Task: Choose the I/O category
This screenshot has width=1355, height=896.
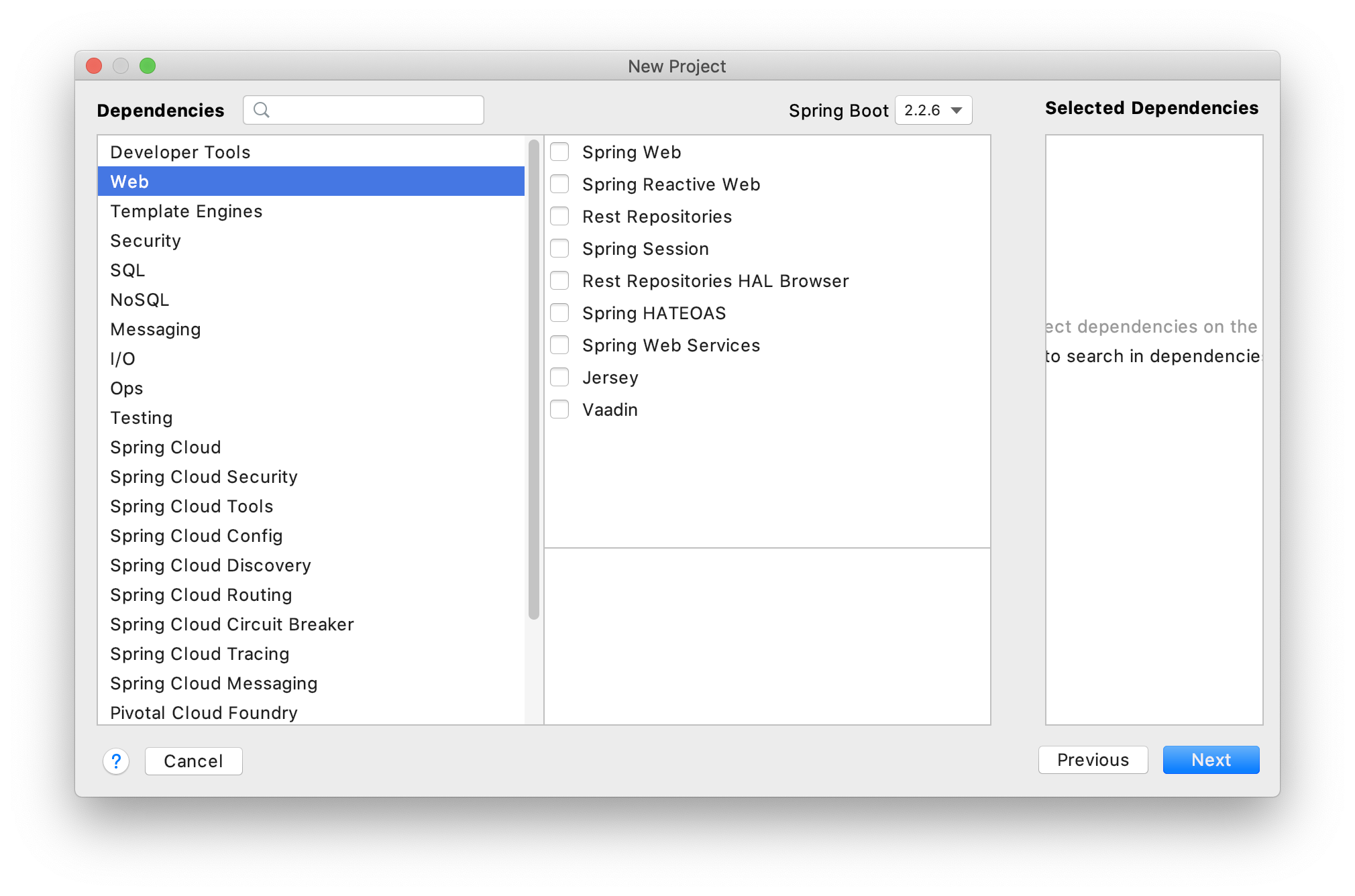Action: (311, 359)
